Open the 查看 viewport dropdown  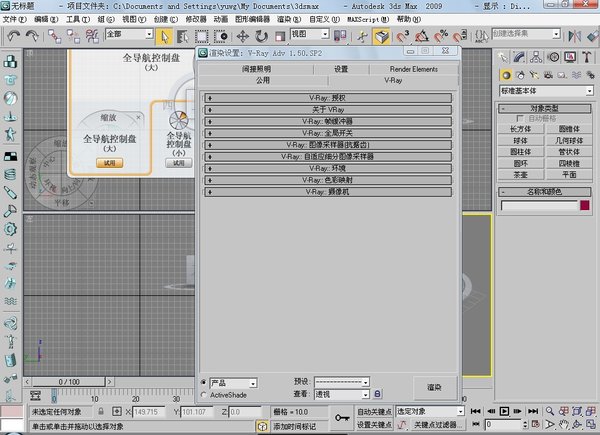(x=342, y=394)
